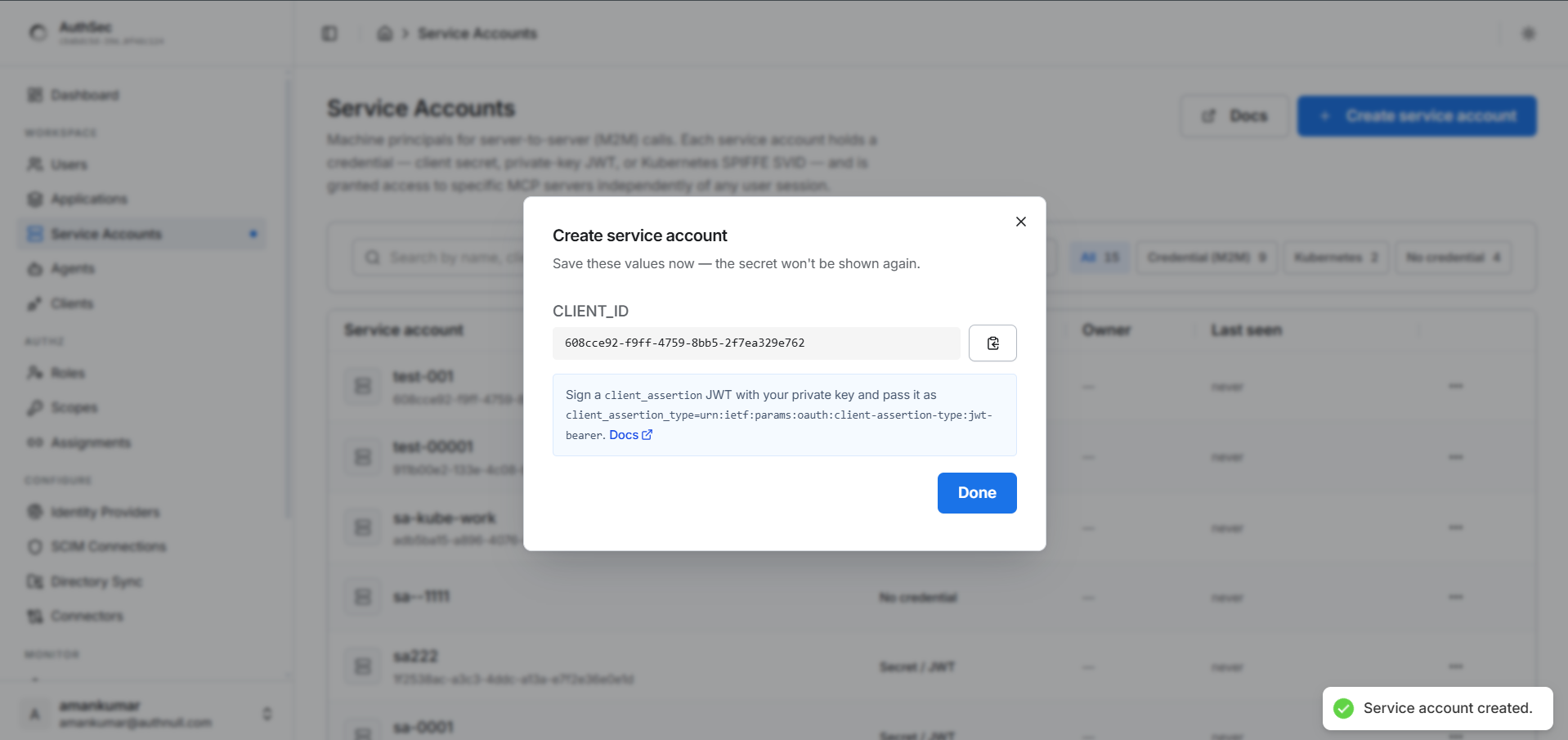Click the server icon for sa-kube-work row

point(363,527)
